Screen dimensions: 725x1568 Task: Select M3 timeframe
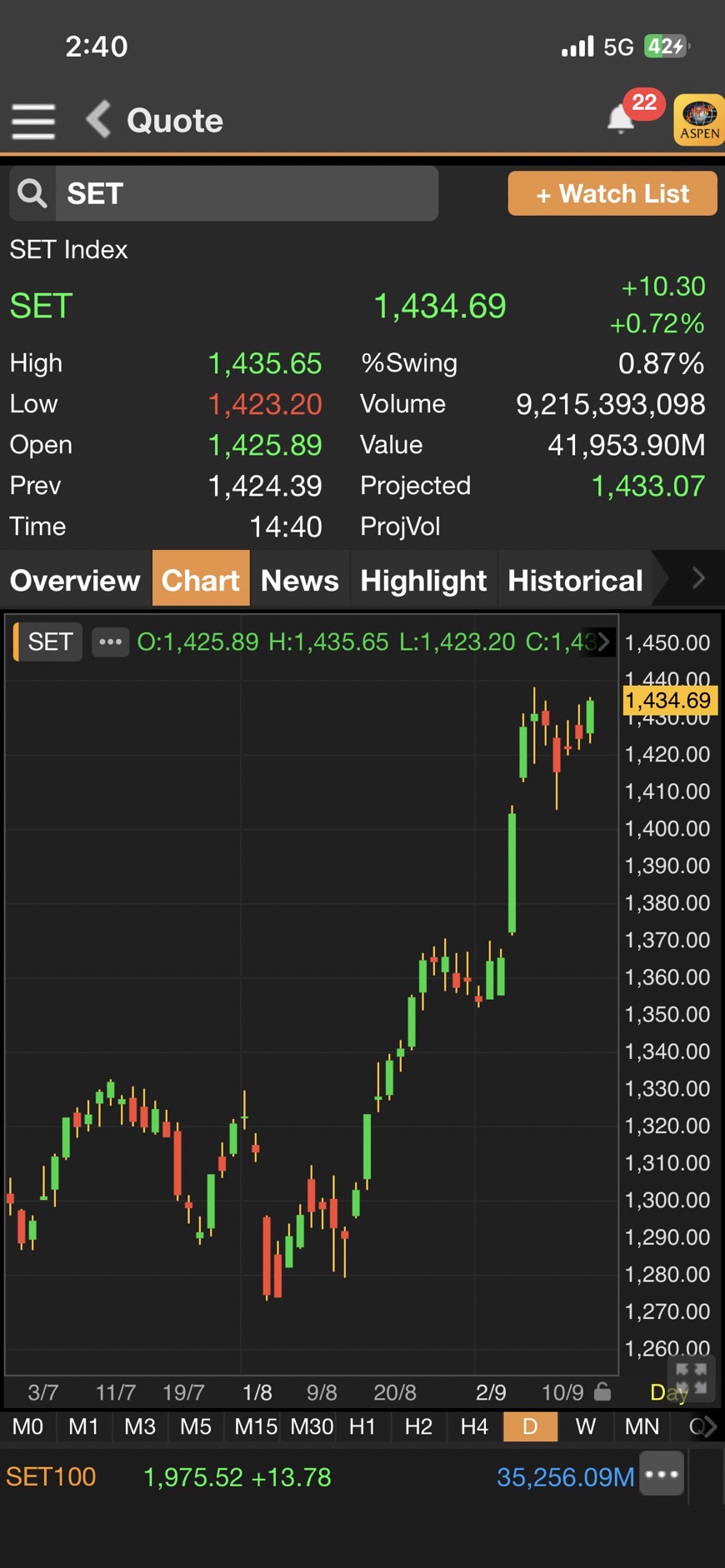click(x=139, y=1426)
